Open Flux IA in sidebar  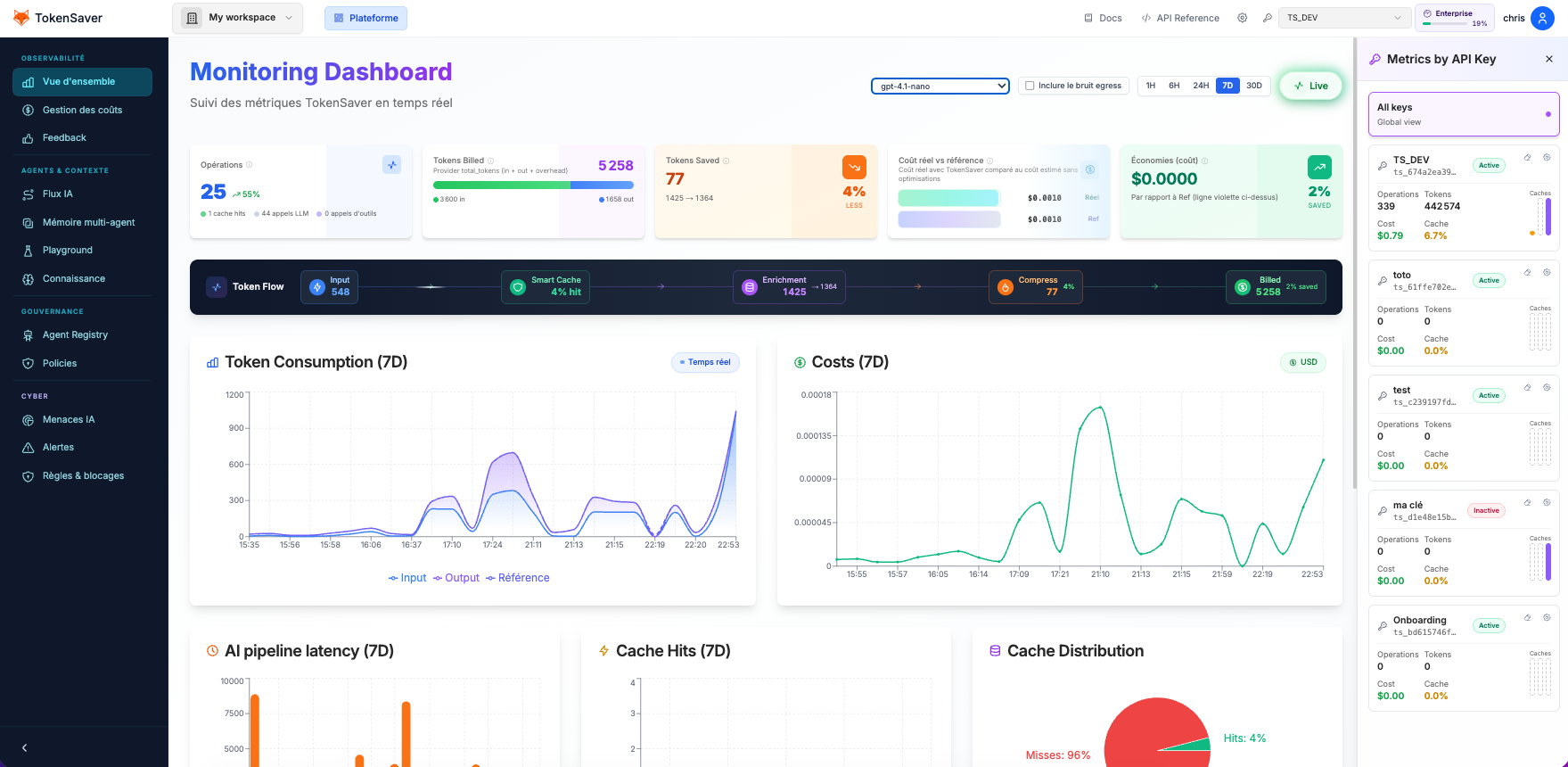(82, 194)
